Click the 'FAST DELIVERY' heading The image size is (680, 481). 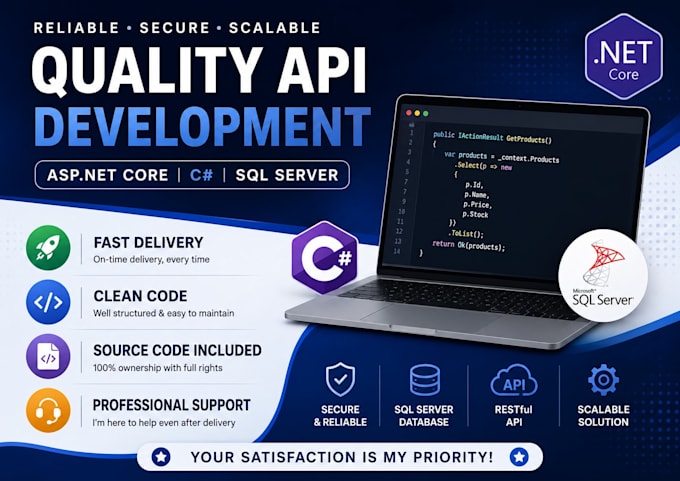(148, 242)
